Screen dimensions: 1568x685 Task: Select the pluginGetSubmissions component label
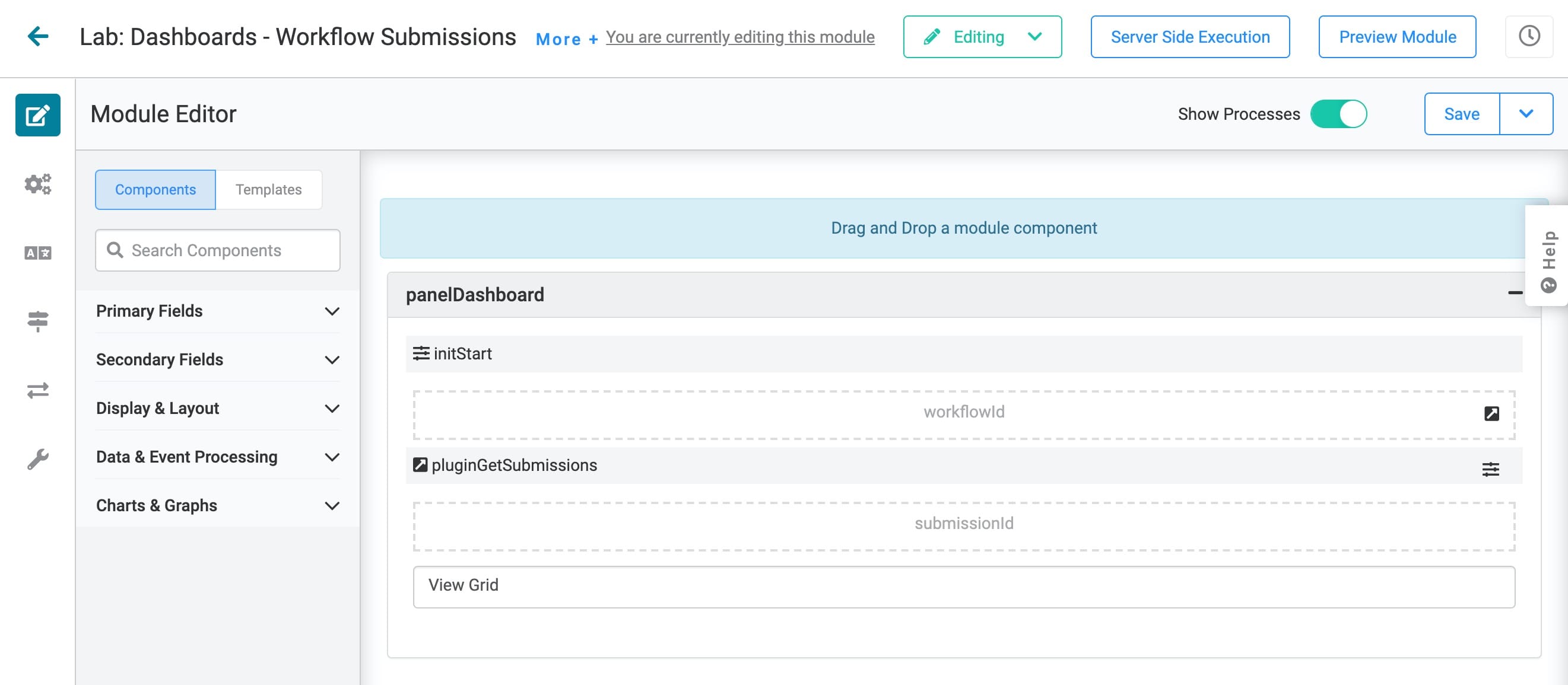click(514, 465)
